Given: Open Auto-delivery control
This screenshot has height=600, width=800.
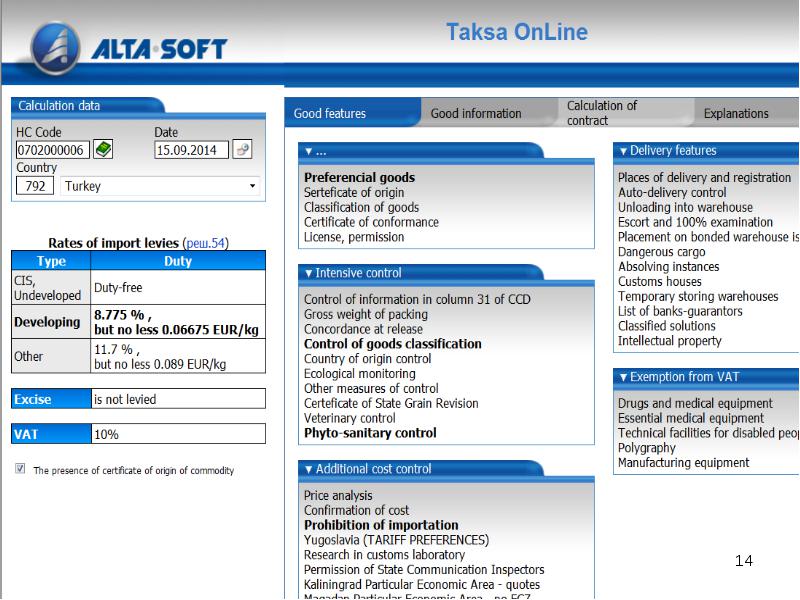Looking at the screenshot, I should [672, 192].
